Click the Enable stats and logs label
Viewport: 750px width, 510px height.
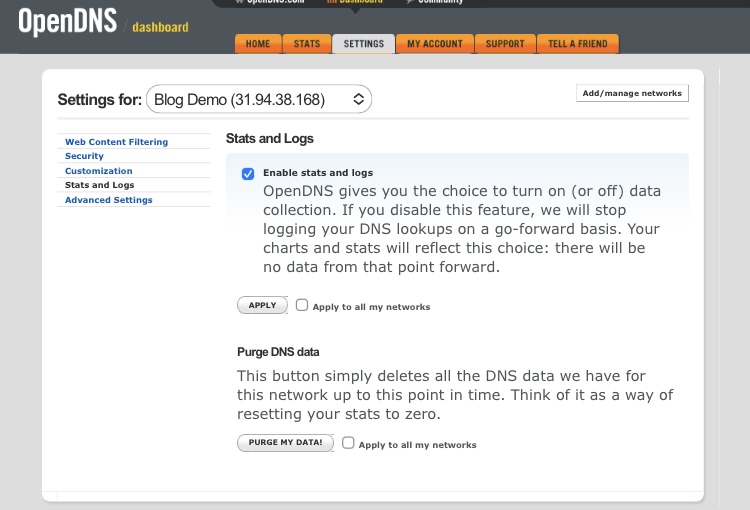[318, 173]
